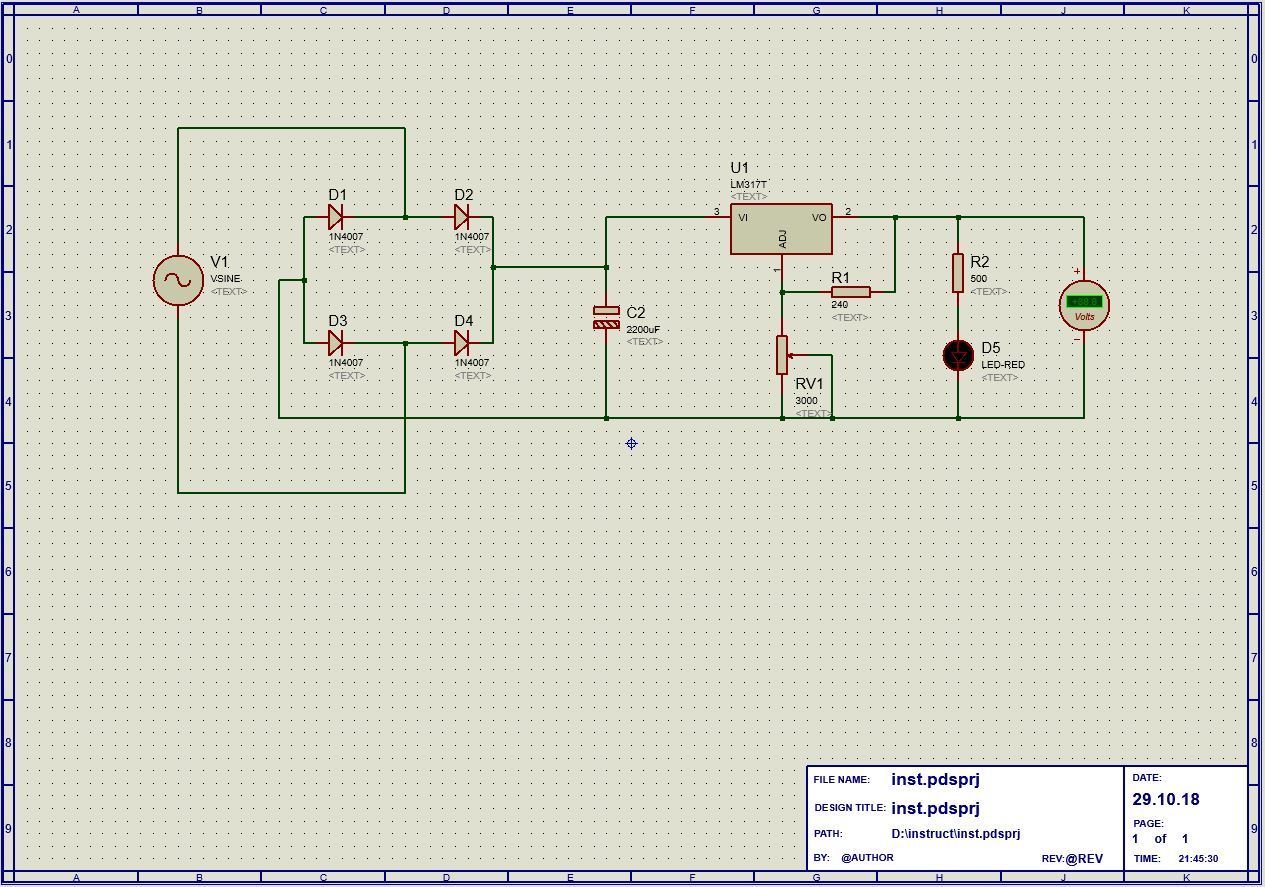Select the inst.pdsprj file name text
Image resolution: width=1265 pixels, height=887 pixels.
point(934,777)
